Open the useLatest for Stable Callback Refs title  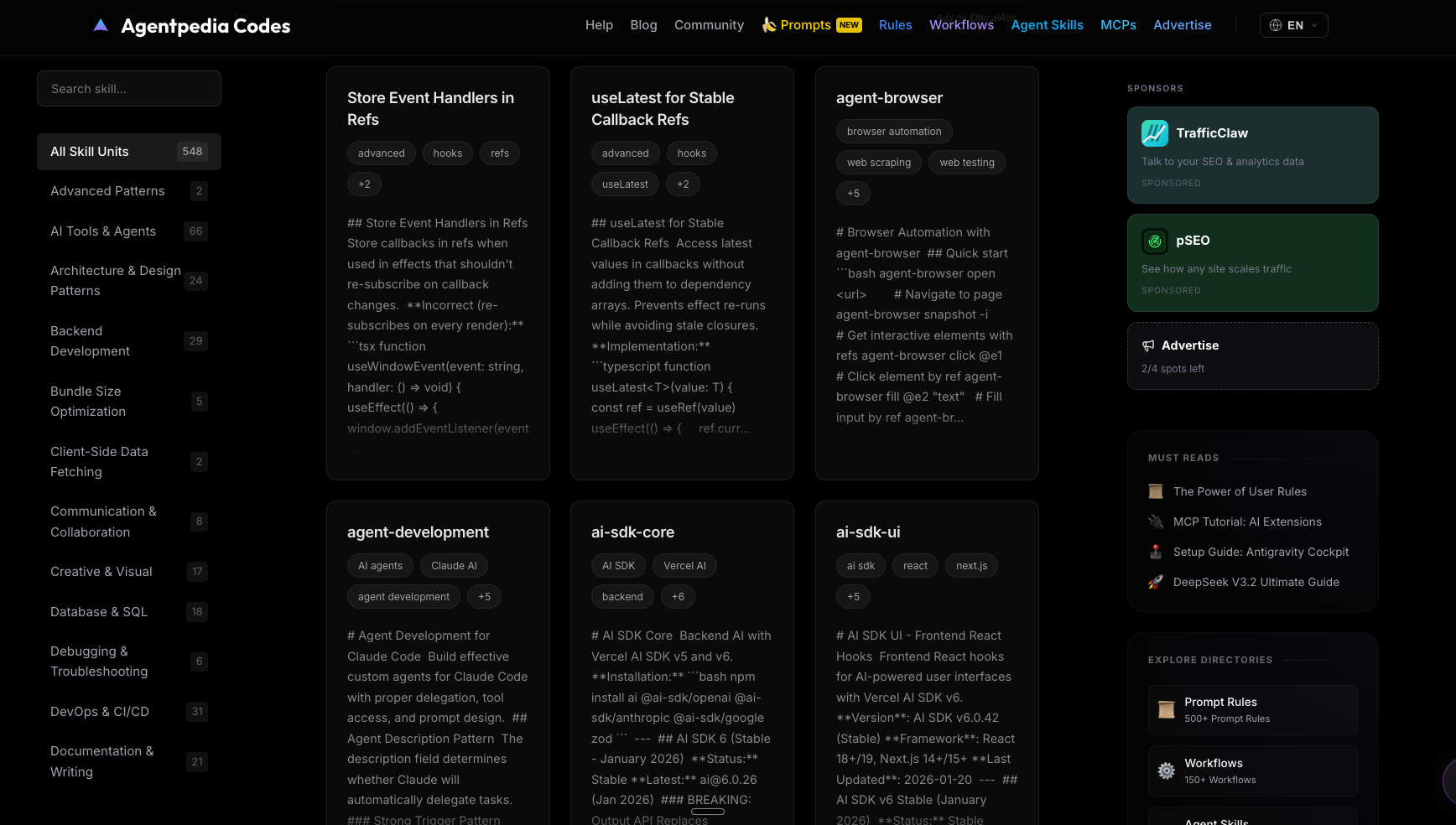[663, 109]
